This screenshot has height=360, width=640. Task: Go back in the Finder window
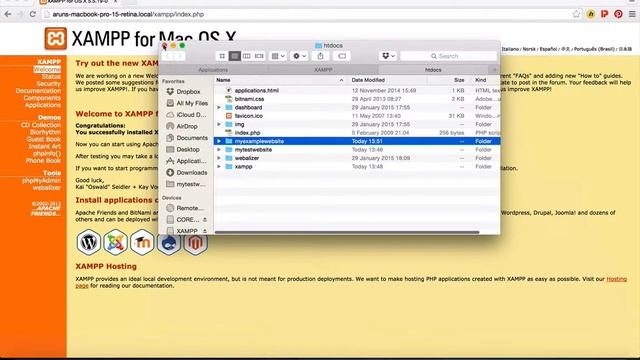click(168, 56)
